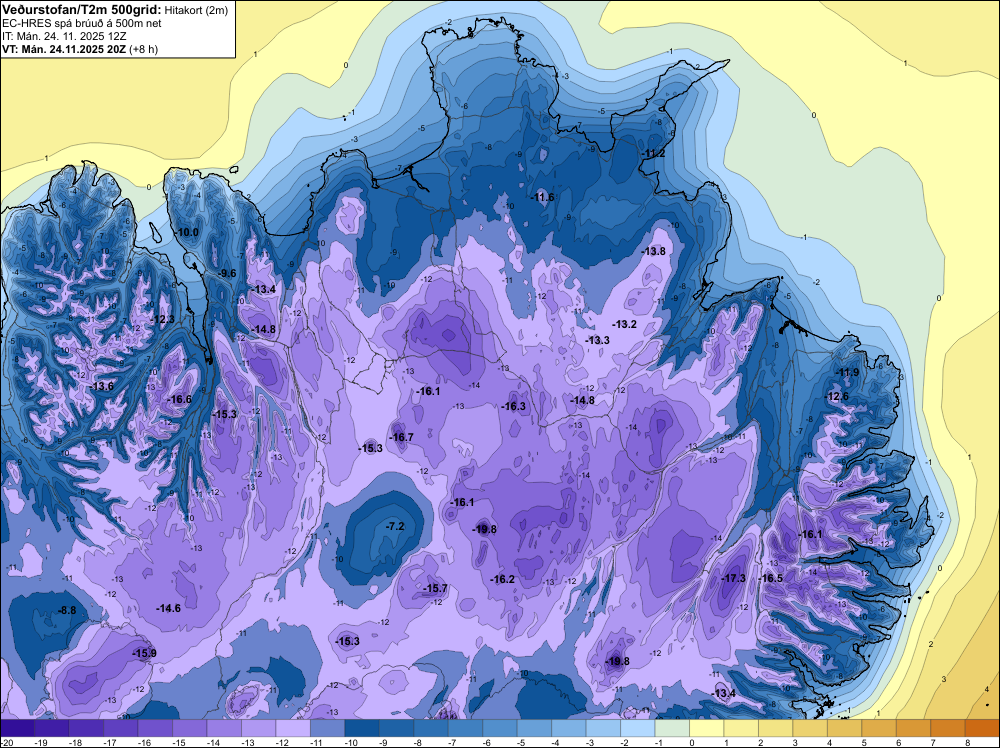This screenshot has width=1000, height=748.
Task: Click the -16.3 temperature value
Action: [514, 406]
